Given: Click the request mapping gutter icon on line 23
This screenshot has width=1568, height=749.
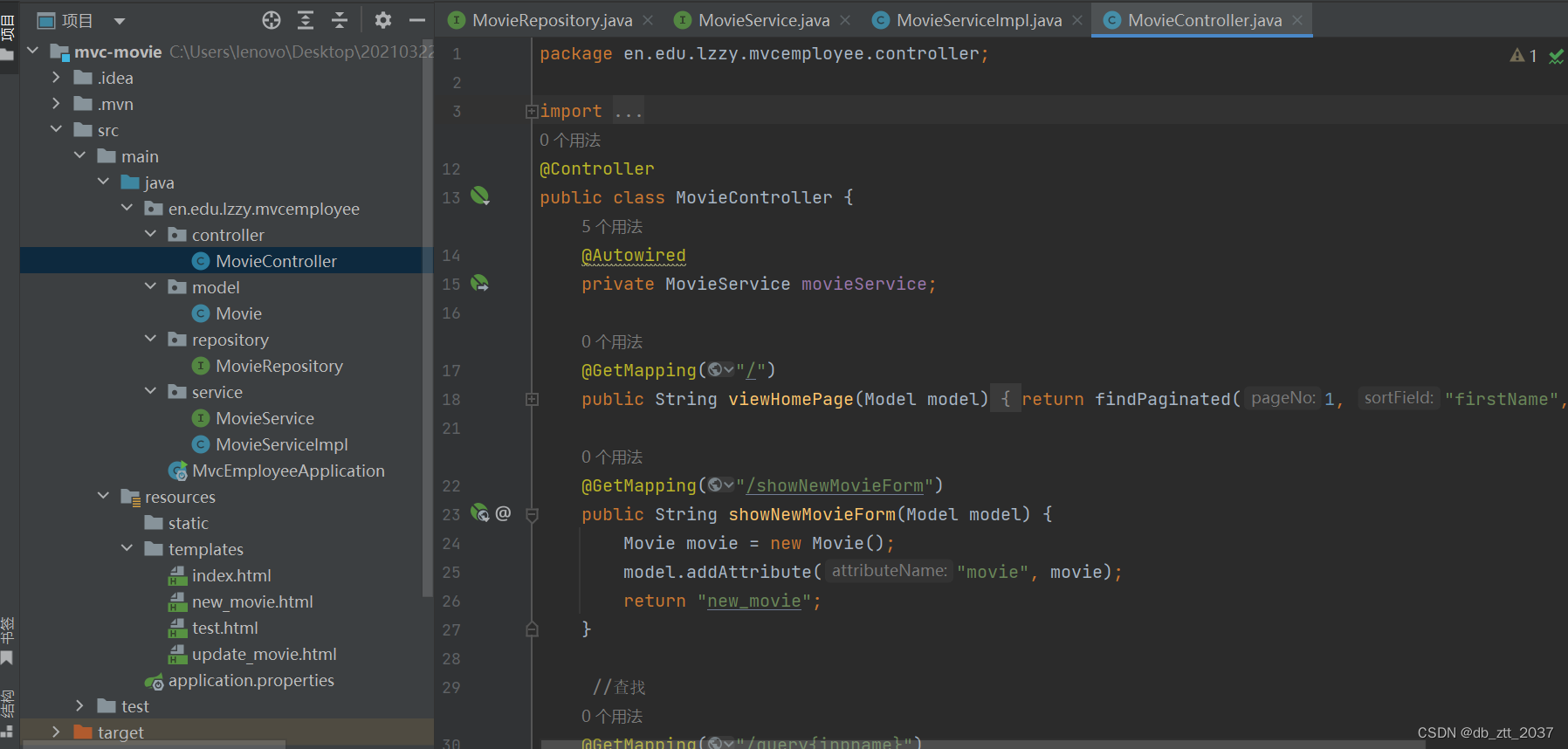Looking at the screenshot, I should click(479, 512).
